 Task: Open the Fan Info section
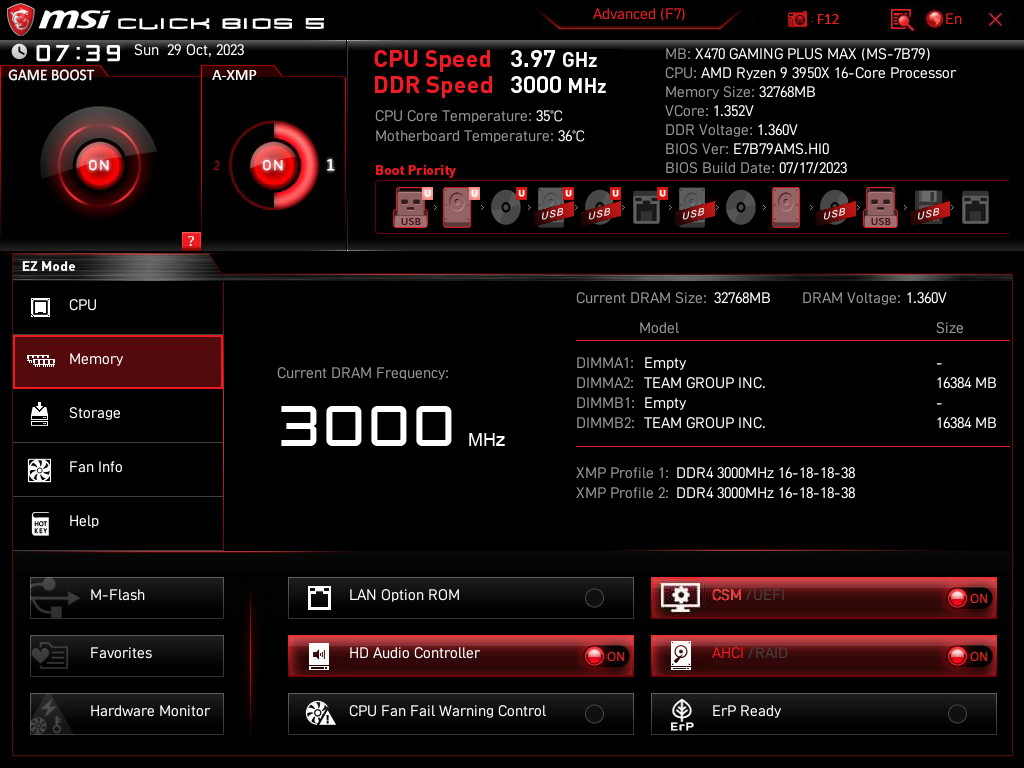(x=118, y=469)
